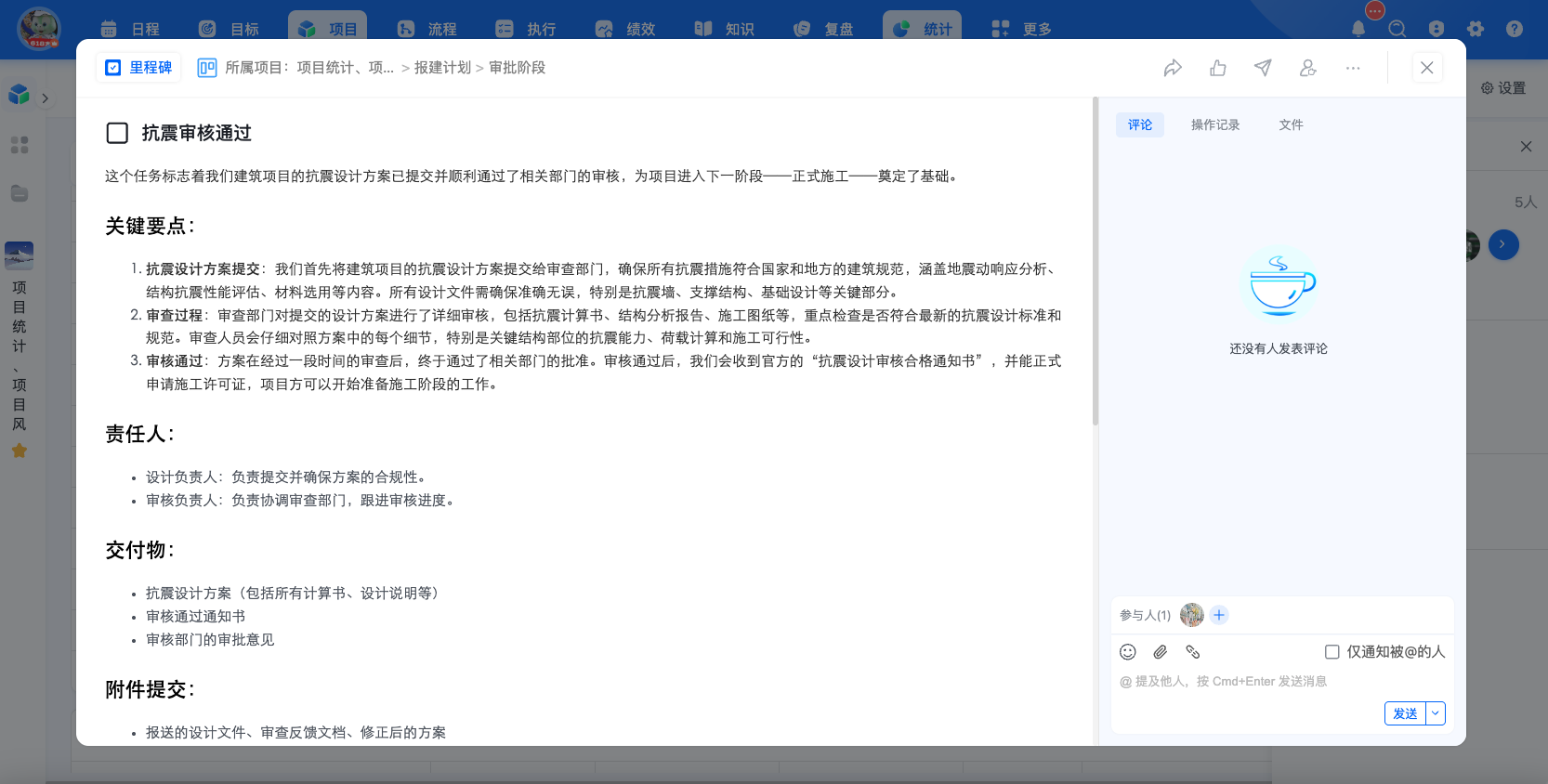Expand the 发送 button dropdown arrow
Viewport: 1548px width, 784px height.
click(1436, 713)
